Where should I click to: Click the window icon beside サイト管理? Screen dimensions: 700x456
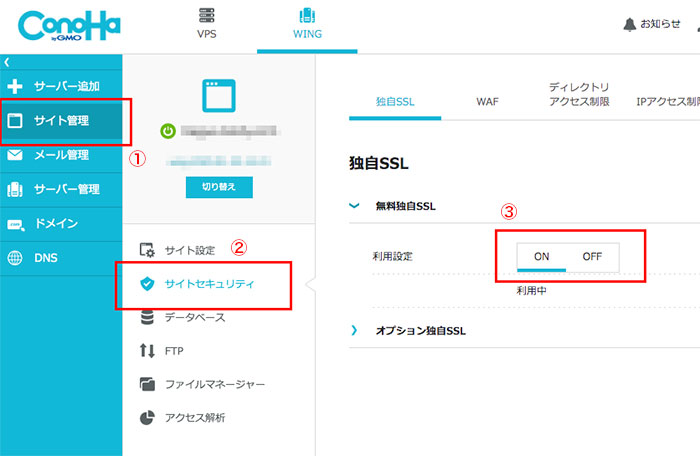(15, 121)
